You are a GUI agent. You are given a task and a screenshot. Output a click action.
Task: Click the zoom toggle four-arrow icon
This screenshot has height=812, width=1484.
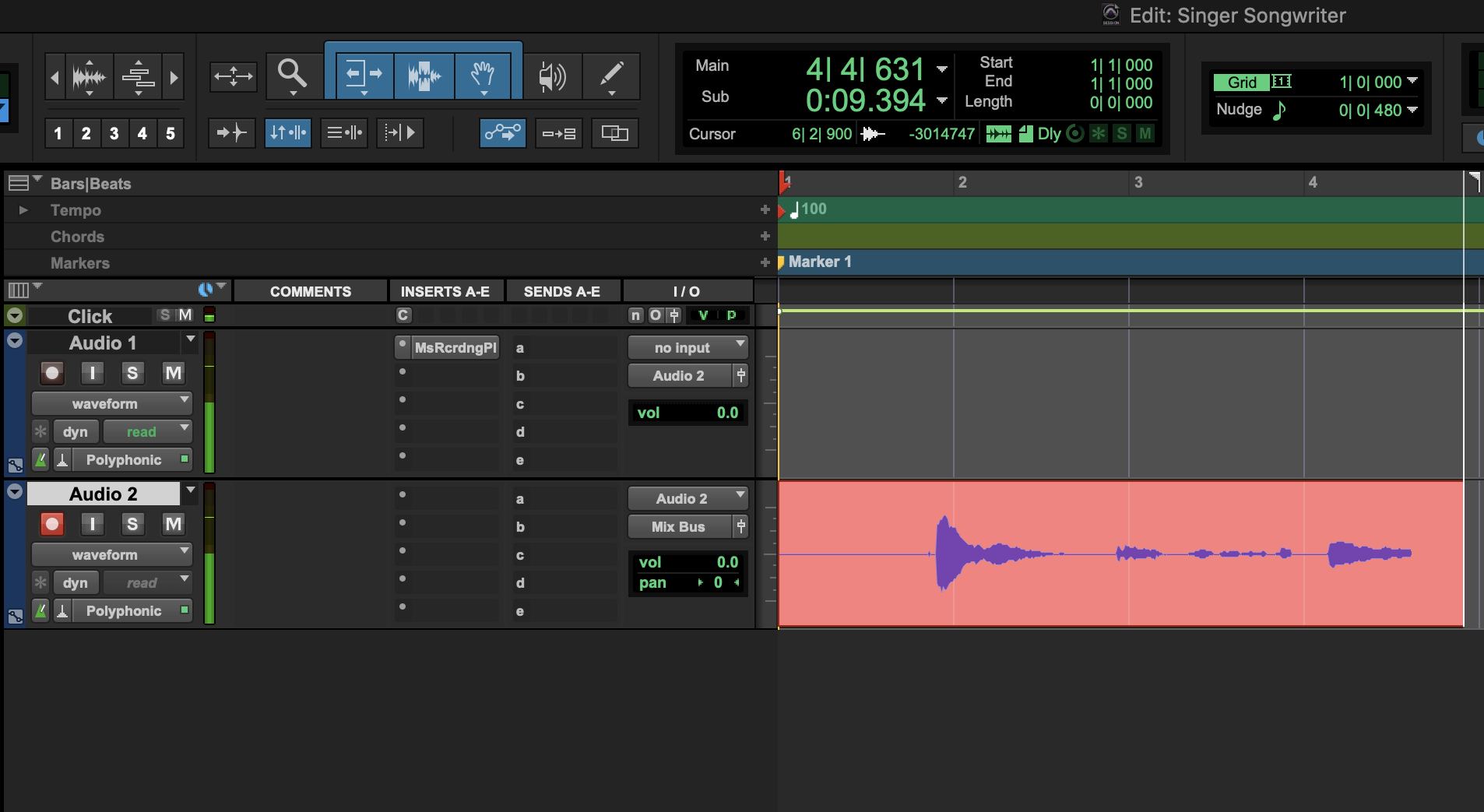pos(233,76)
